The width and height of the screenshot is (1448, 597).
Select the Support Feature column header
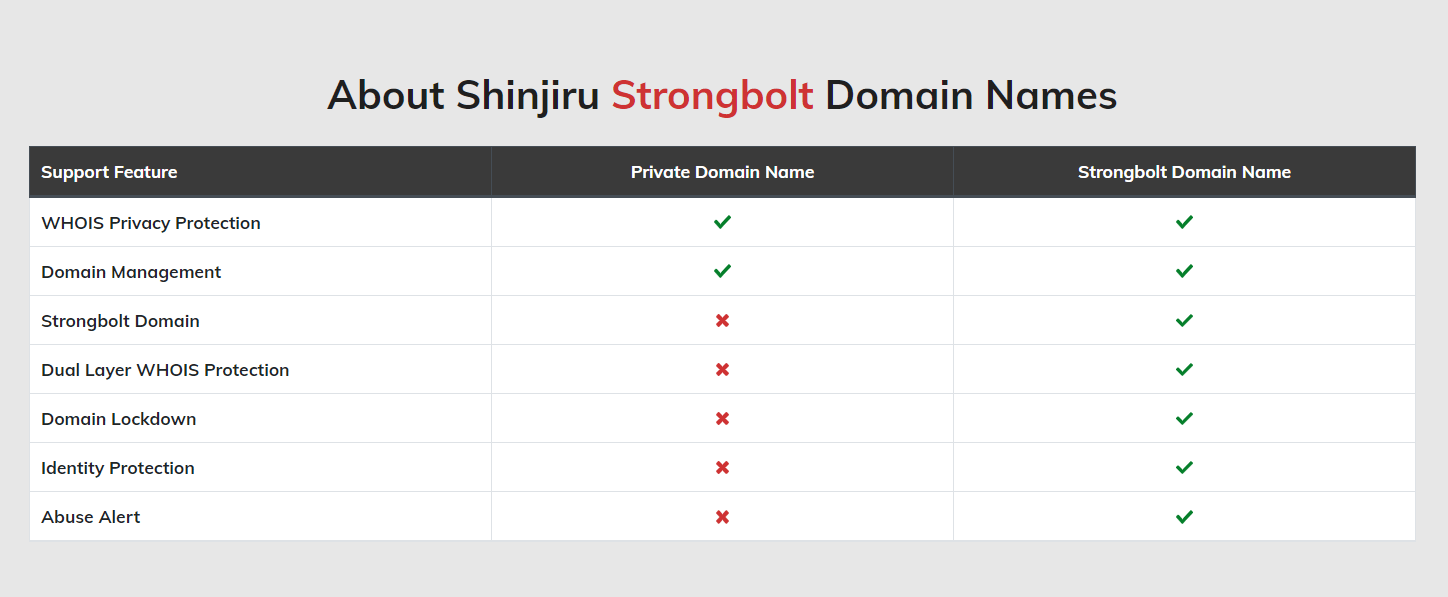109,172
